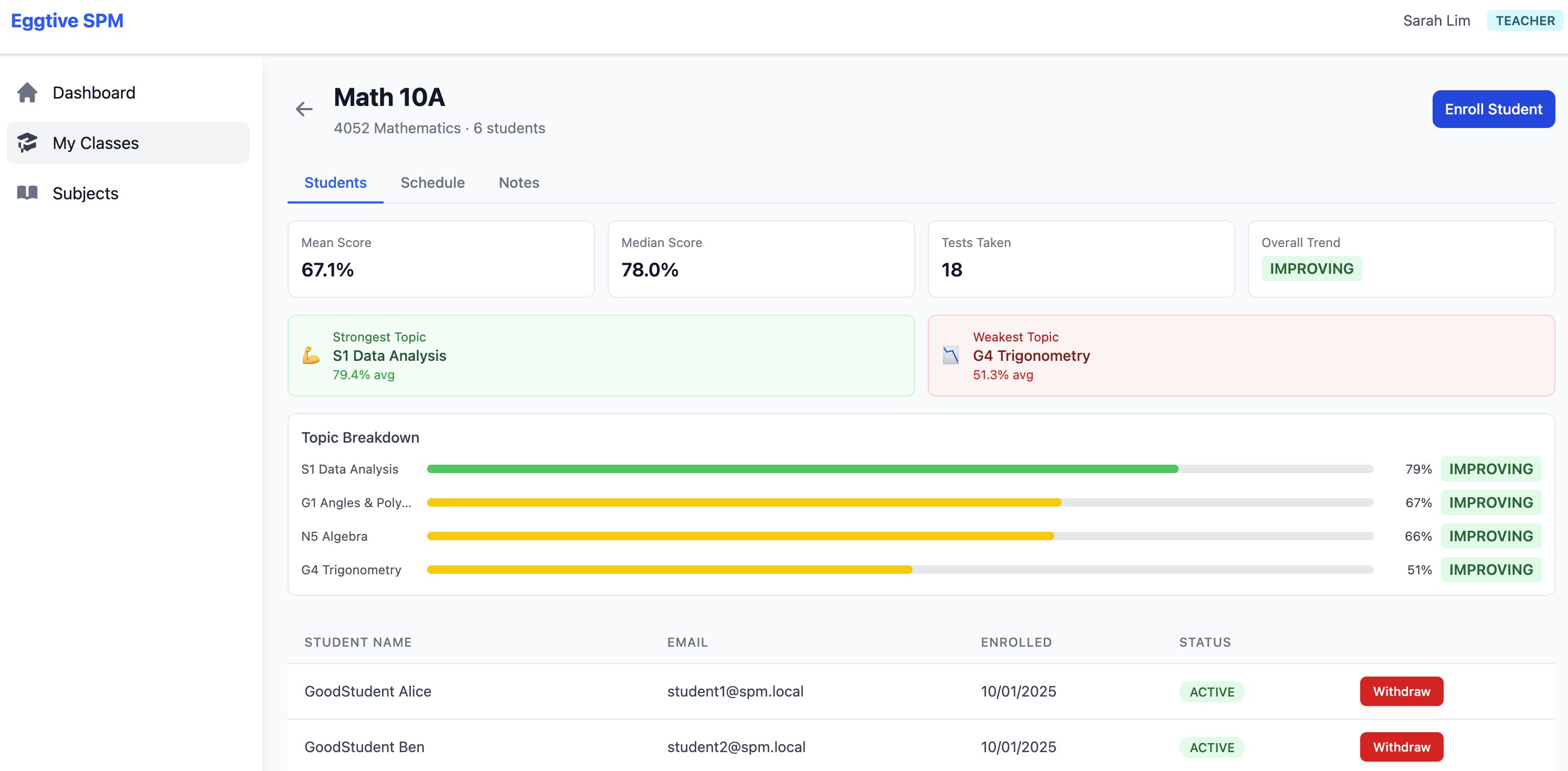
Task: Click the TEACHER role badge
Action: click(1525, 20)
